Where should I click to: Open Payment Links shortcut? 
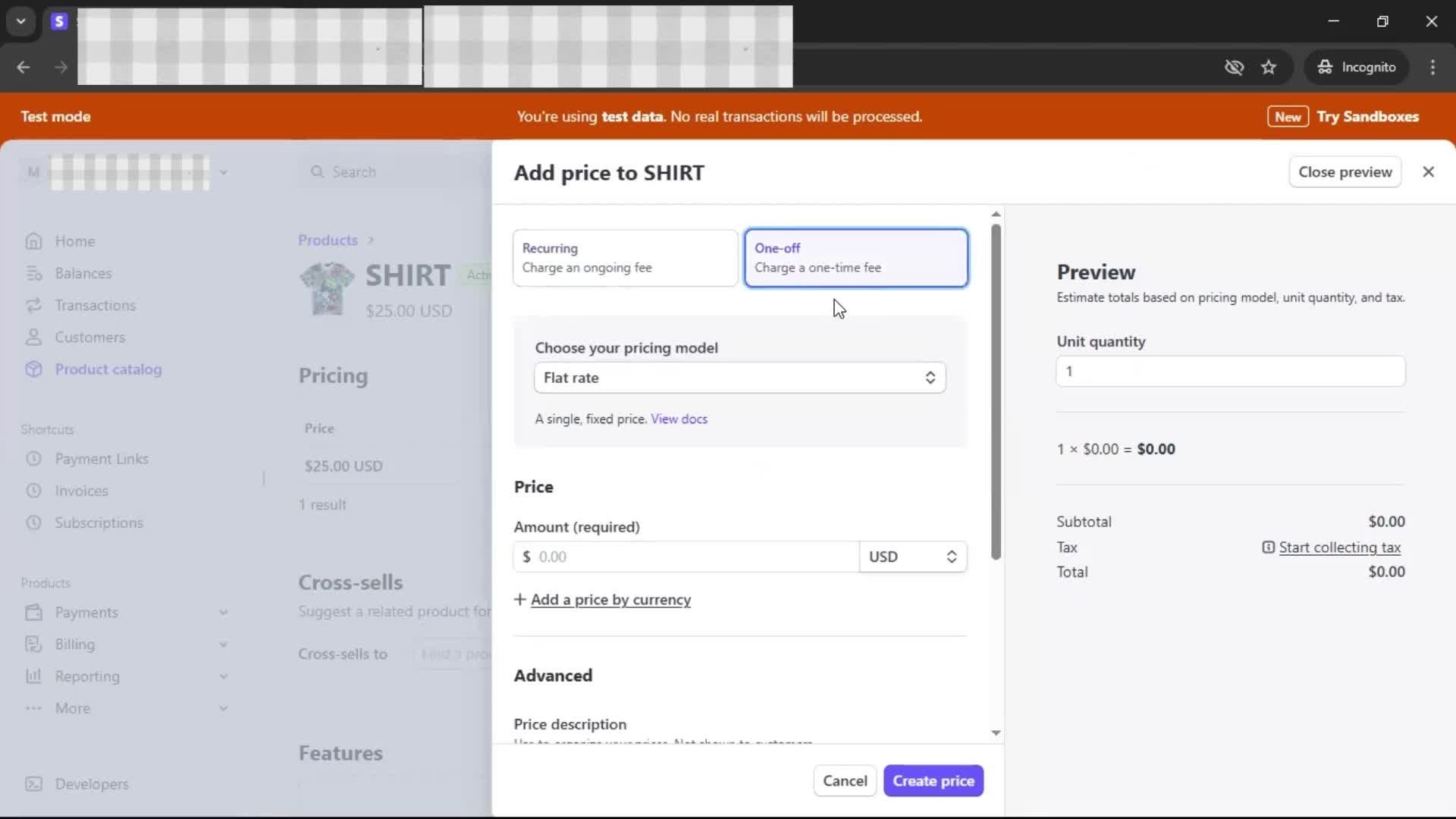(x=102, y=459)
